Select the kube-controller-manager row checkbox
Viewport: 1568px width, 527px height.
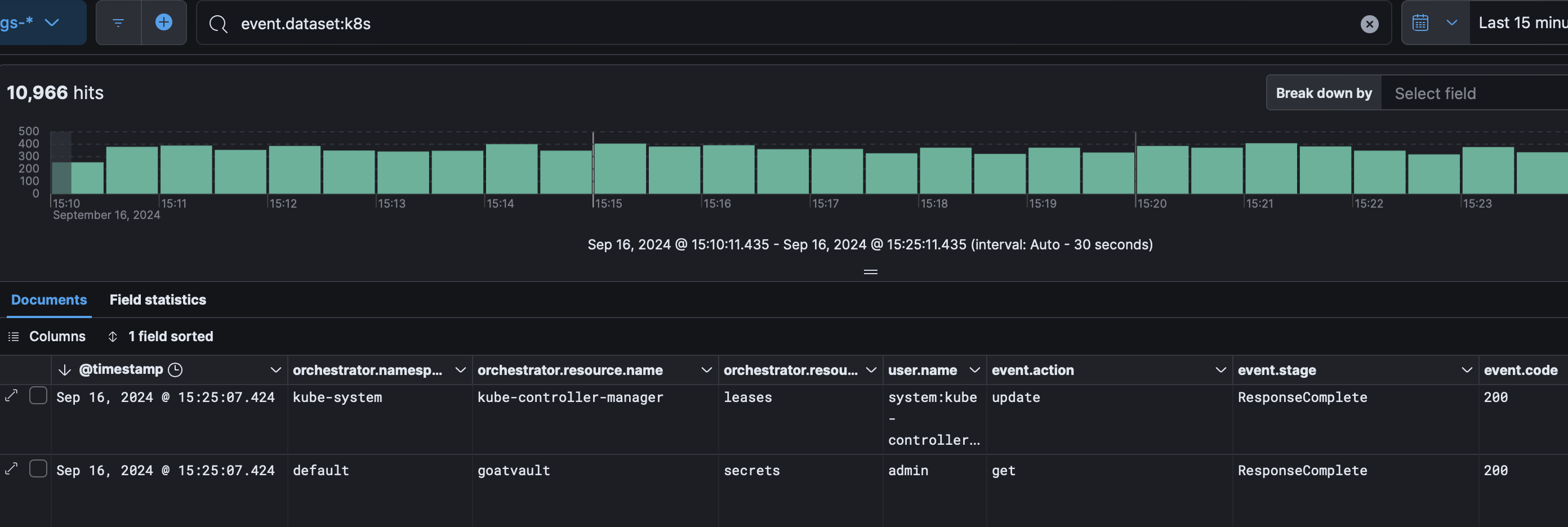tap(38, 396)
